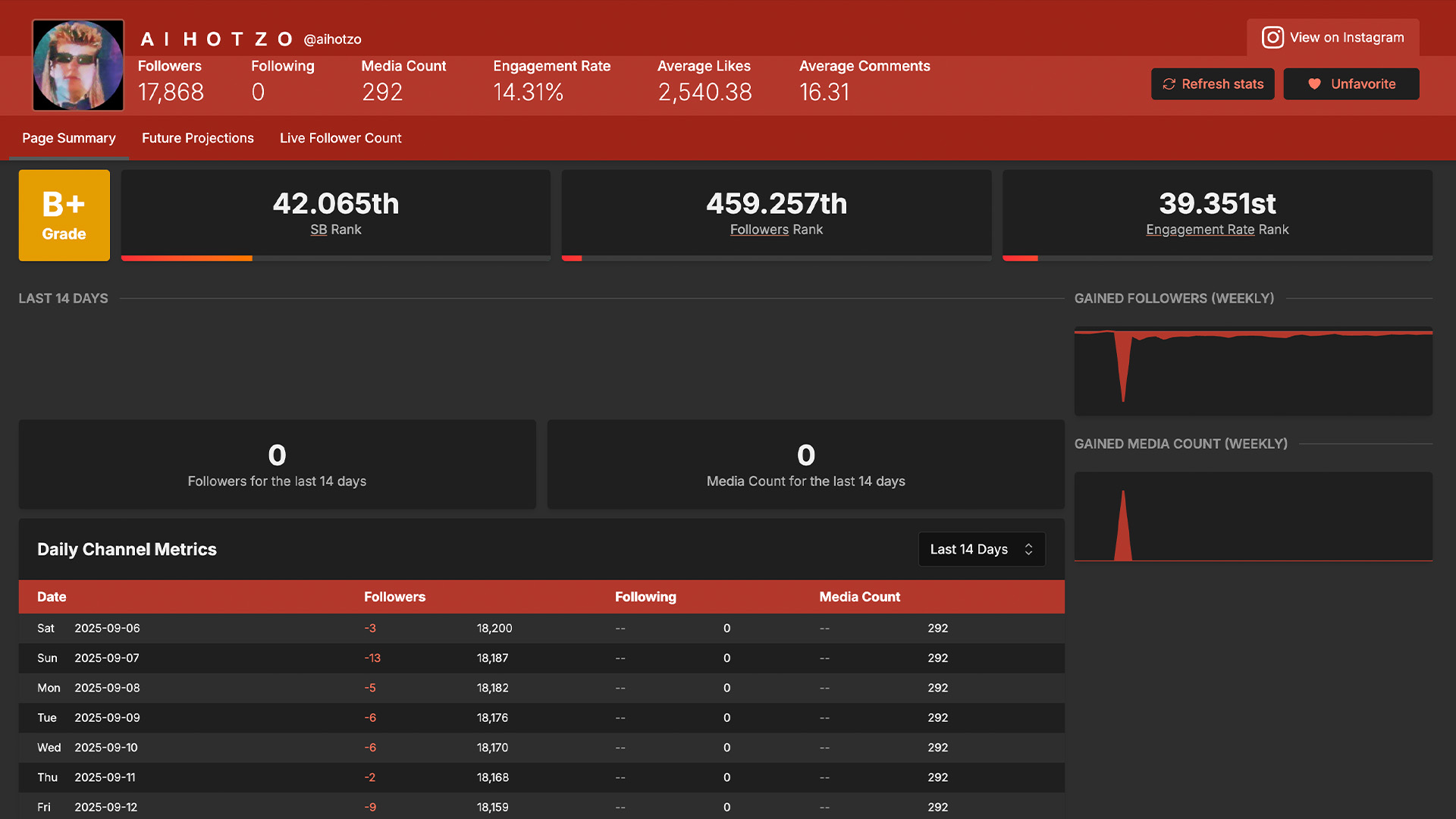The image size is (1456, 819).
Task: Open the Last 14 Days dropdown
Action: pos(981,549)
